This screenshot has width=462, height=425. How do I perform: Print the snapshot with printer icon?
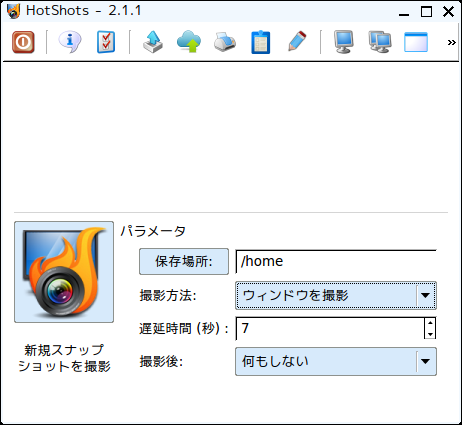tap(225, 42)
